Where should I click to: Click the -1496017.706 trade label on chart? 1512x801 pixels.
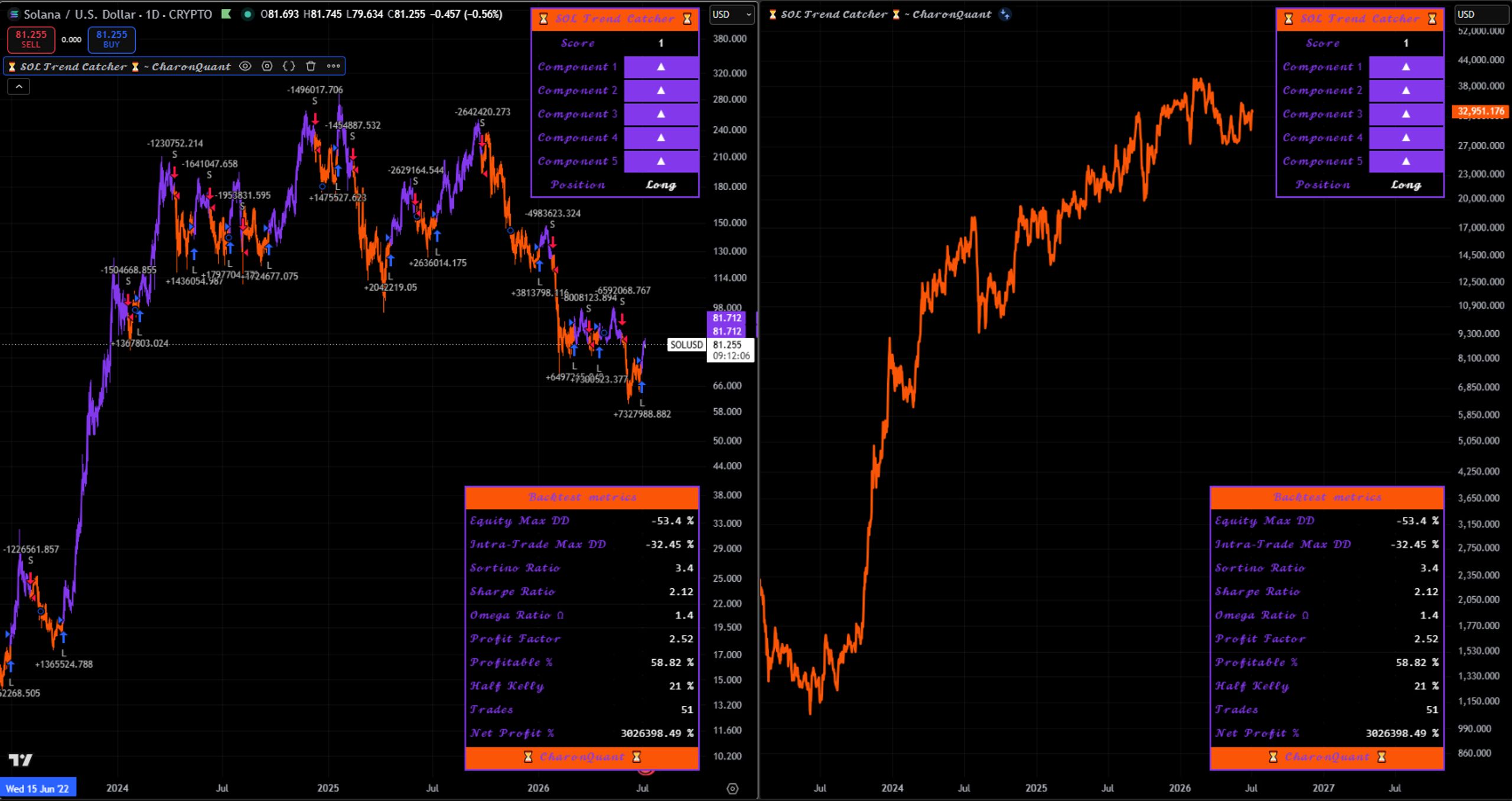315,90
